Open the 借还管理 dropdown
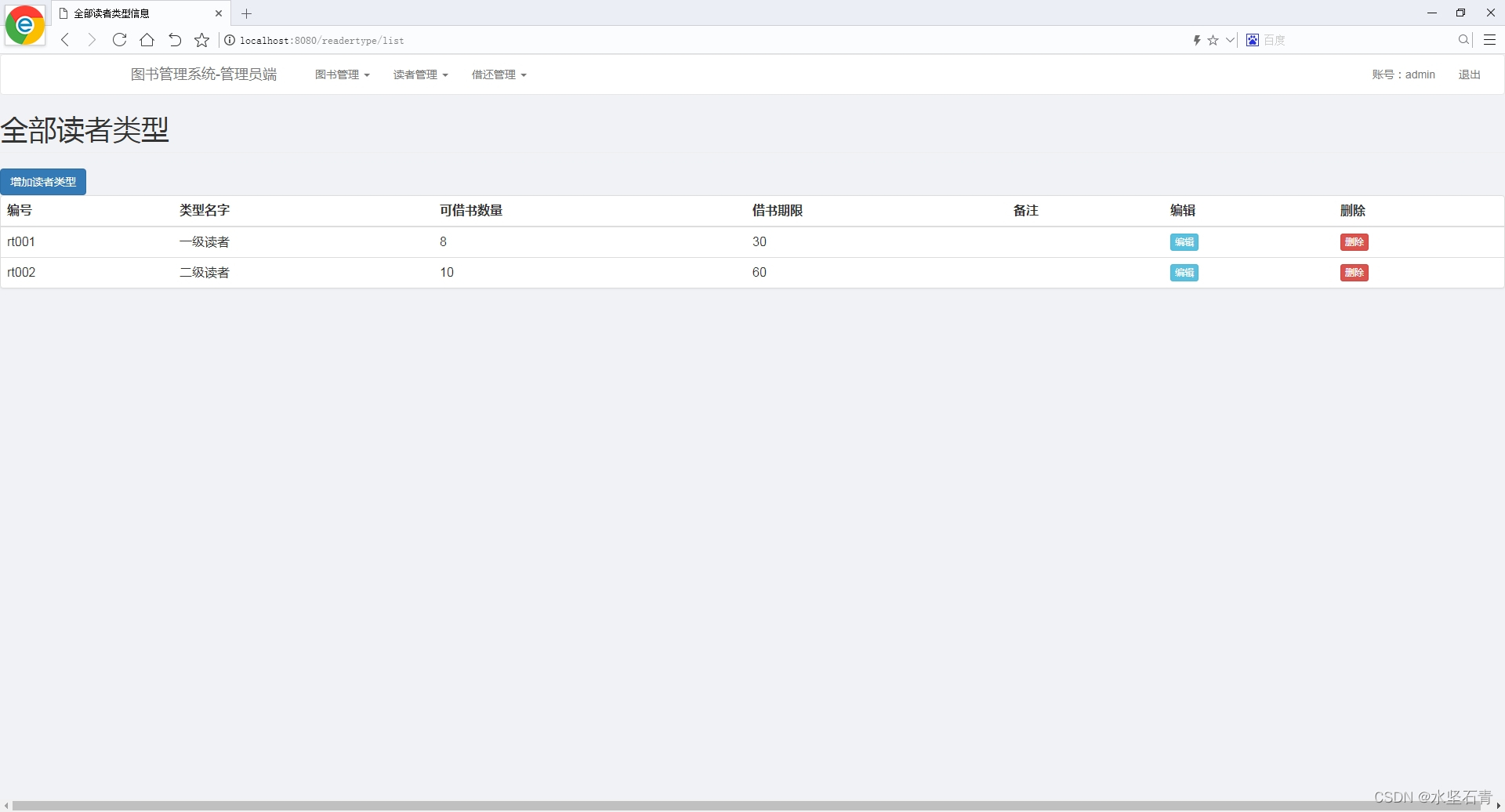Image resolution: width=1505 pixels, height=812 pixels. [x=499, y=74]
